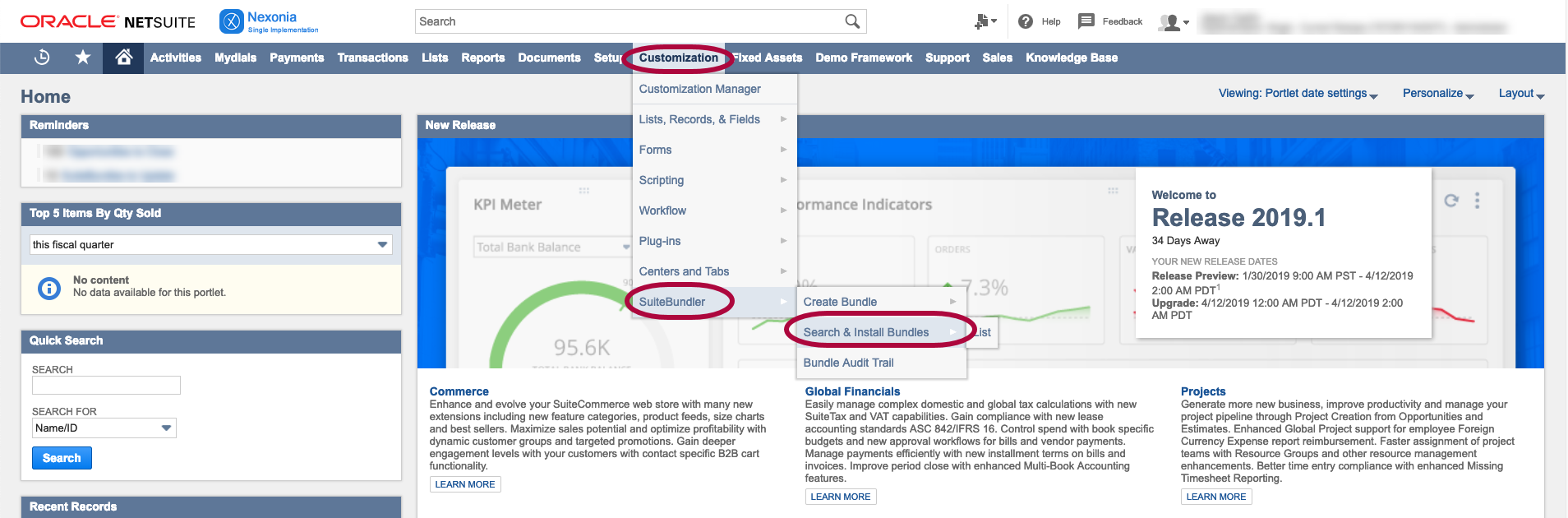Open Customization Manager from the menu

point(699,89)
